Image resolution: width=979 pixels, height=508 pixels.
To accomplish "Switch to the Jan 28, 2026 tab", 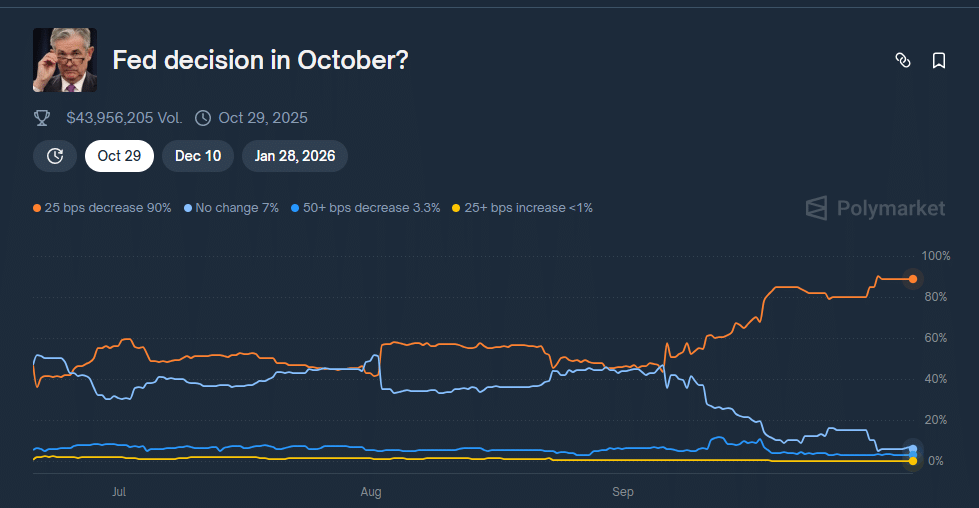I will coord(295,156).
